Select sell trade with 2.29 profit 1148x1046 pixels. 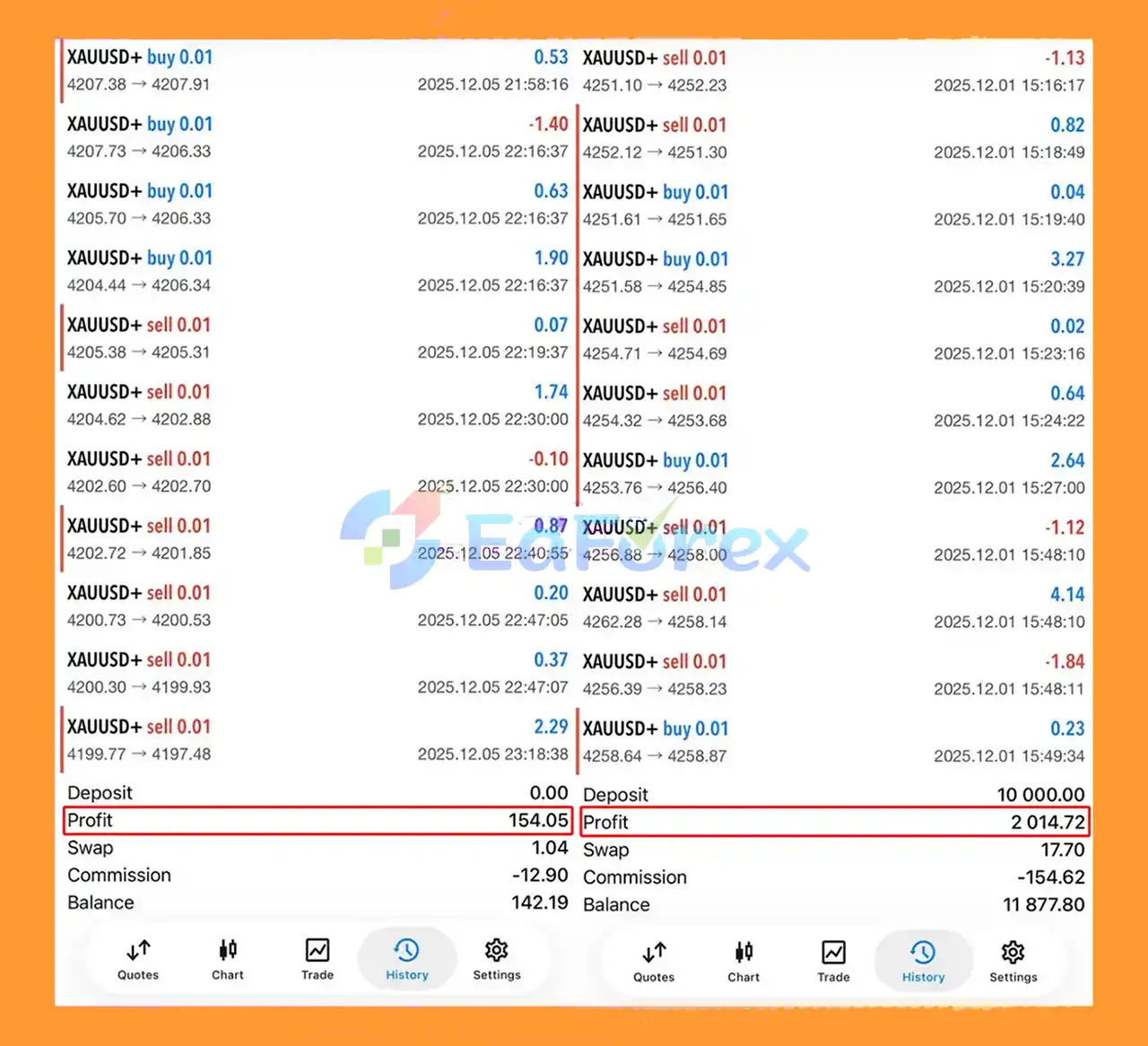(x=317, y=740)
